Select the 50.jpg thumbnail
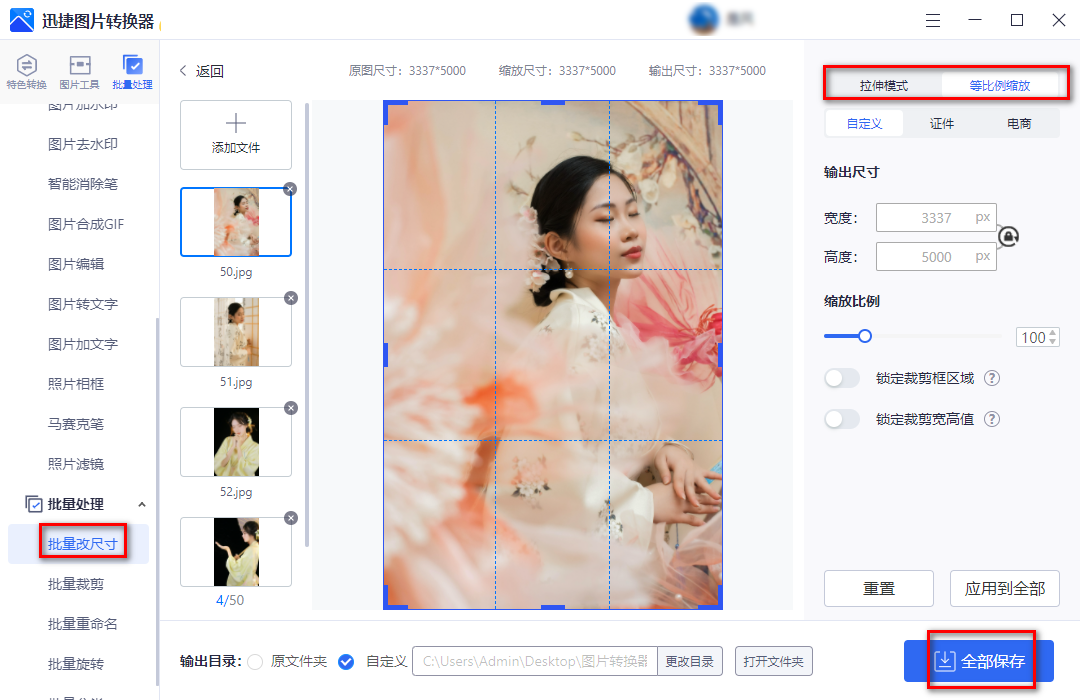 click(236, 222)
